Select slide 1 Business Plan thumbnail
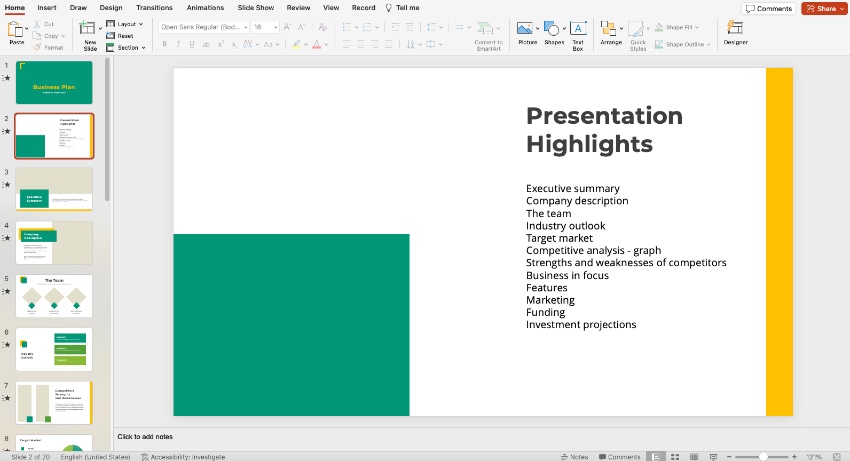 click(x=54, y=82)
